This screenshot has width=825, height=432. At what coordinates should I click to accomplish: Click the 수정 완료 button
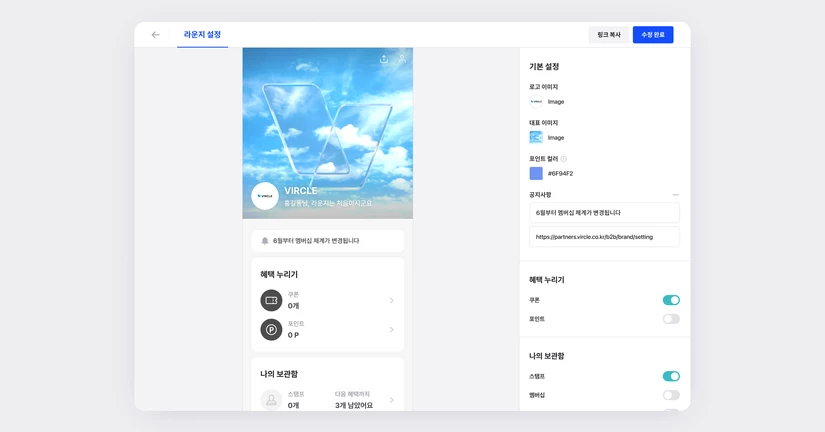pos(653,35)
